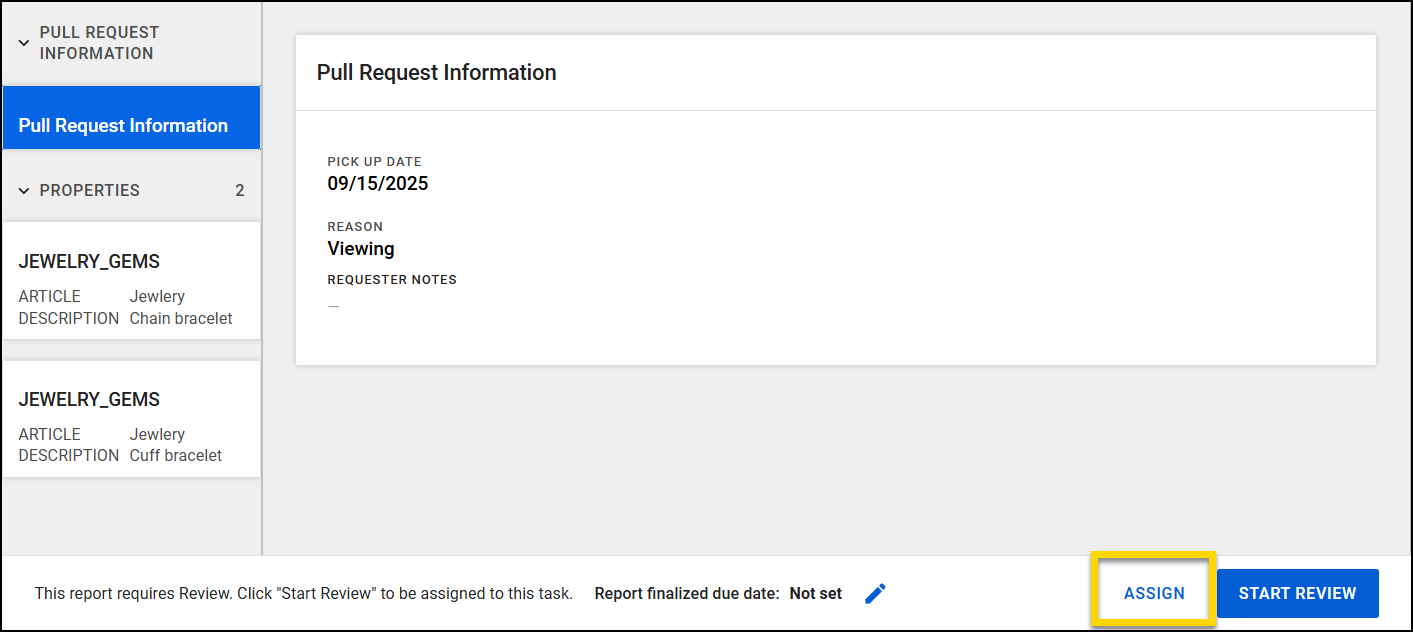This screenshot has height=632, width=1413.
Task: Click the Reason value Viewing
Action: click(x=361, y=249)
